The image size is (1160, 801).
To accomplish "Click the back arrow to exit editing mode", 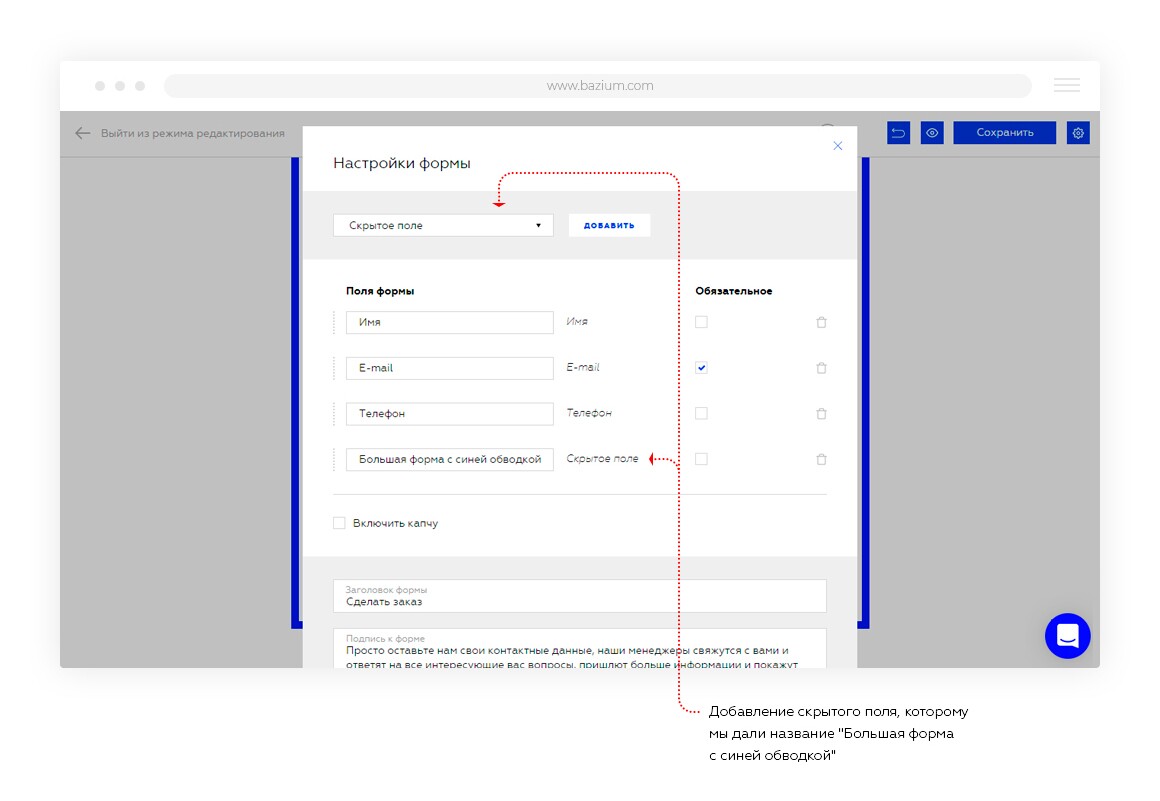I will (82, 133).
